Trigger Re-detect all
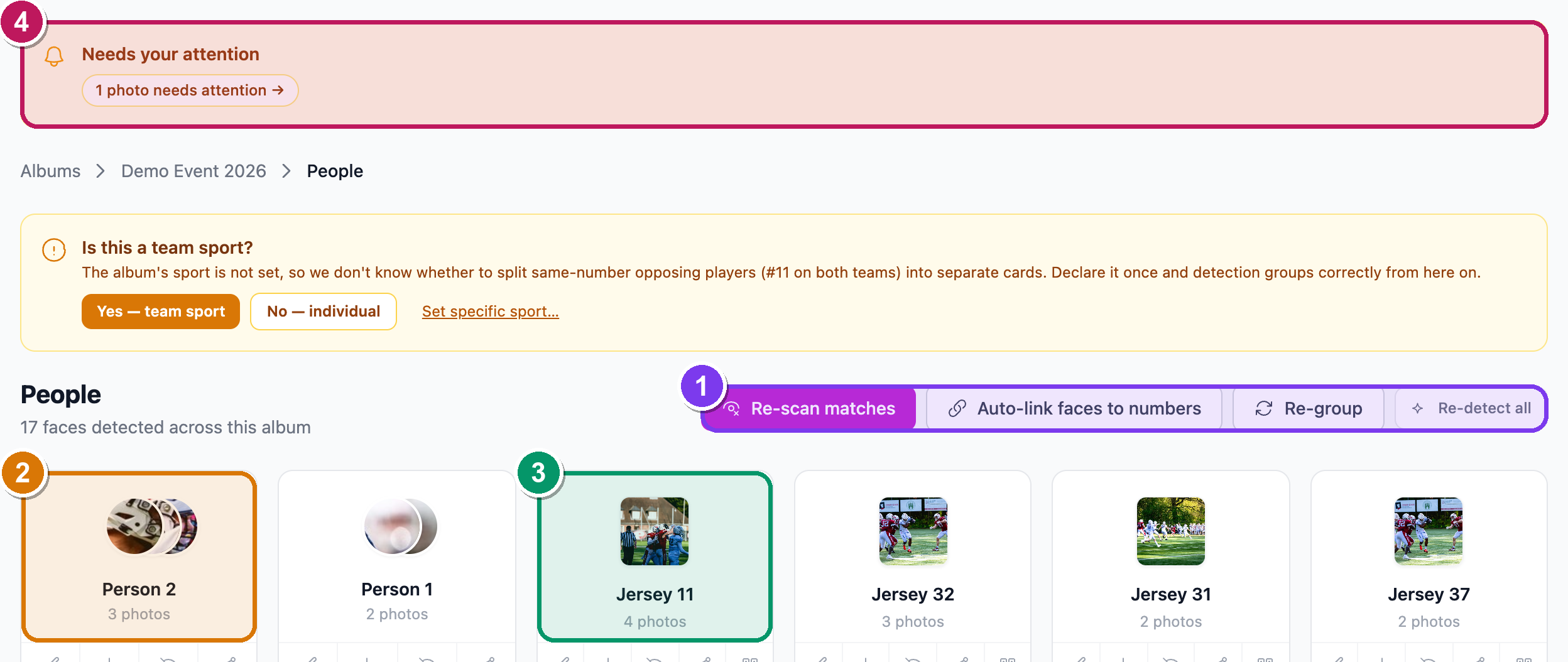Image resolution: width=1568 pixels, height=662 pixels. point(1470,408)
